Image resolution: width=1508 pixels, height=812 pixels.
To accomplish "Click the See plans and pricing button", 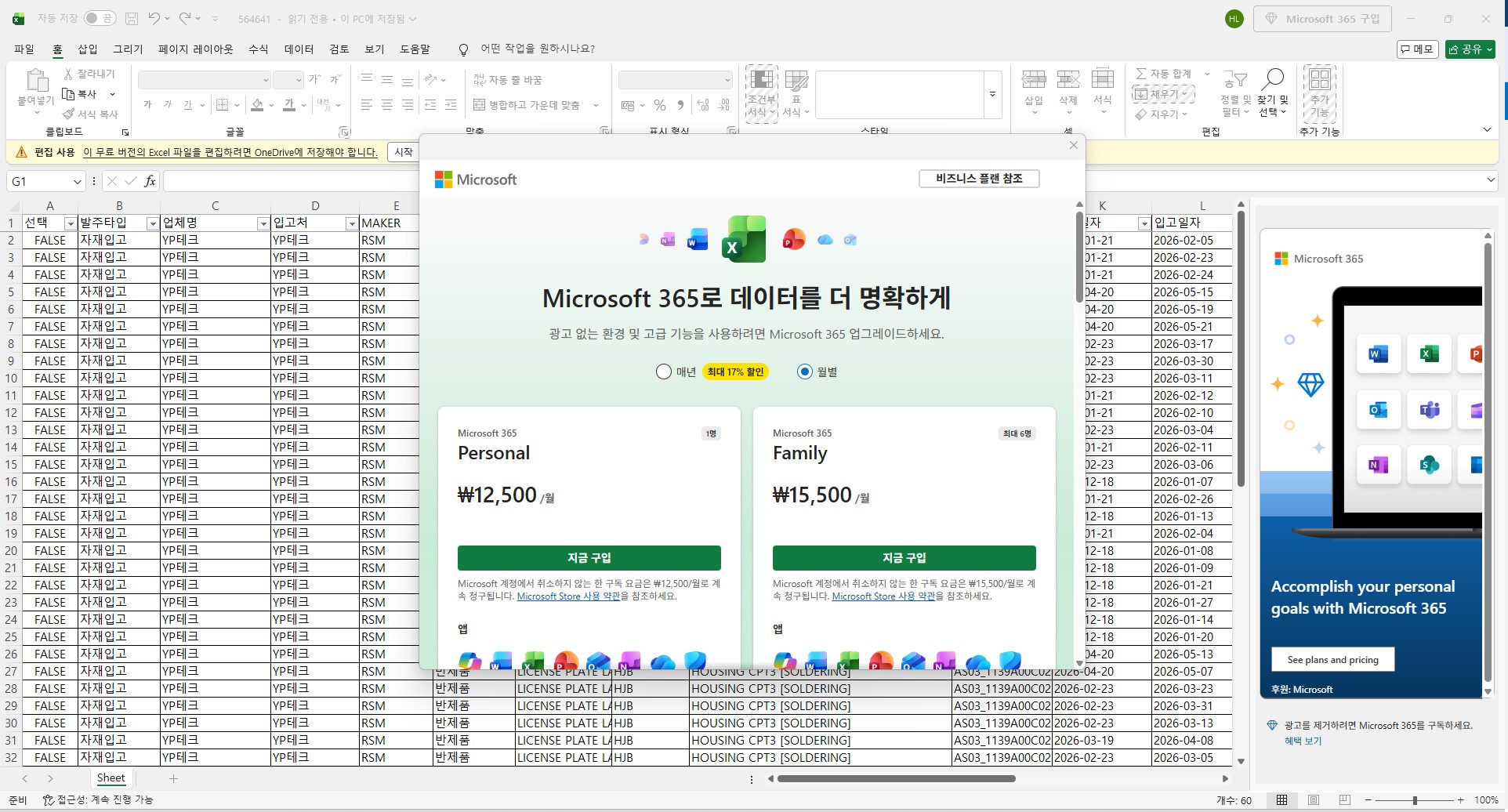I will [1332, 659].
